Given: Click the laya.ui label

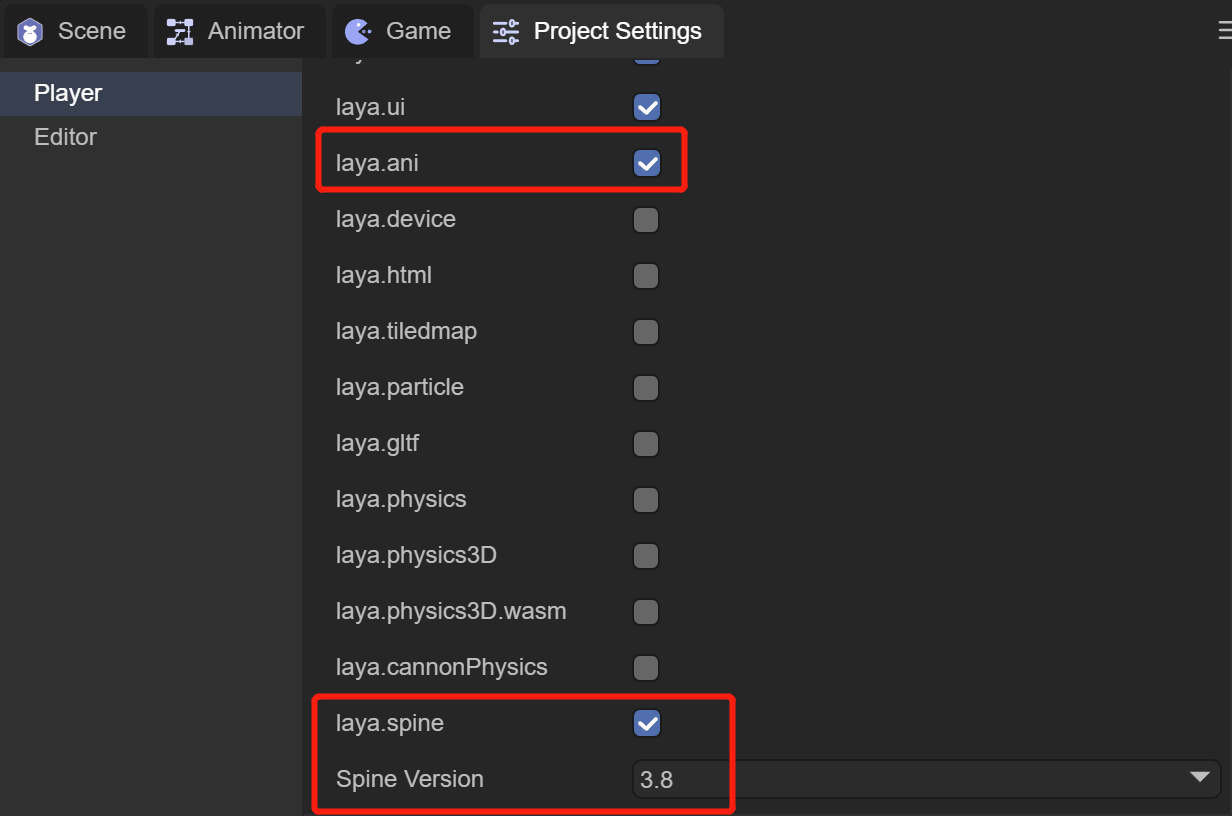Looking at the screenshot, I should [x=370, y=107].
